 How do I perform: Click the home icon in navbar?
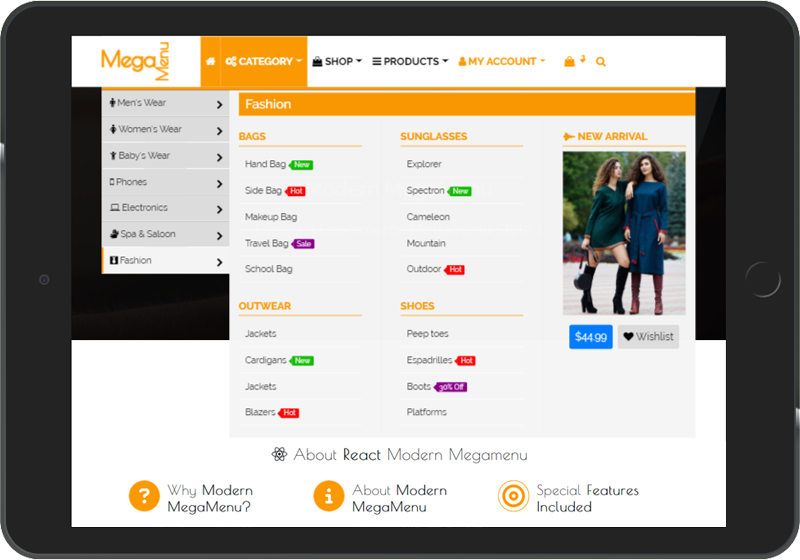point(210,62)
